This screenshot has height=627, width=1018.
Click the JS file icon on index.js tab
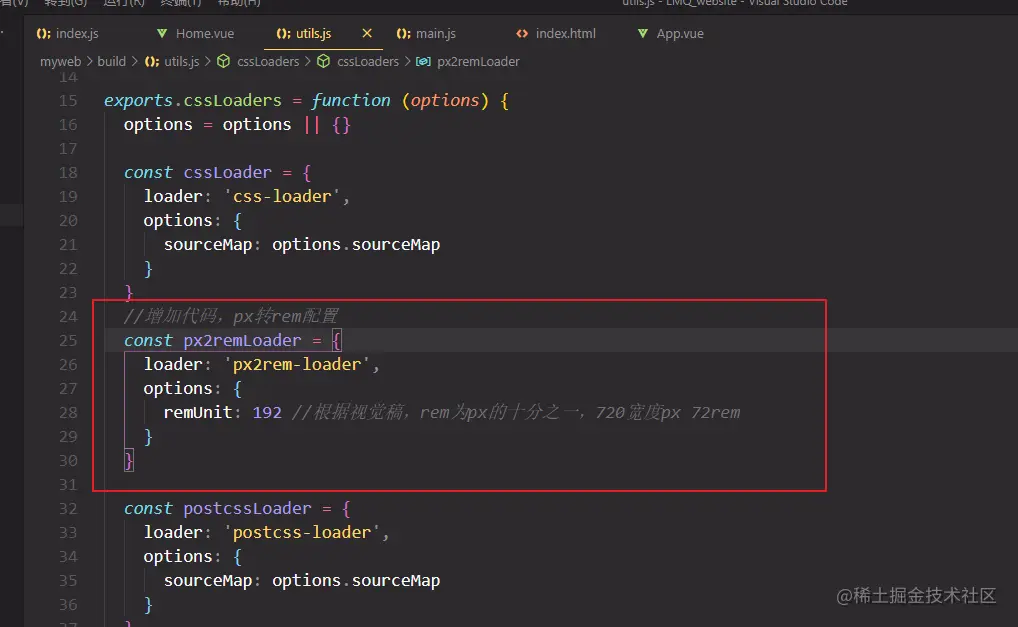43,33
